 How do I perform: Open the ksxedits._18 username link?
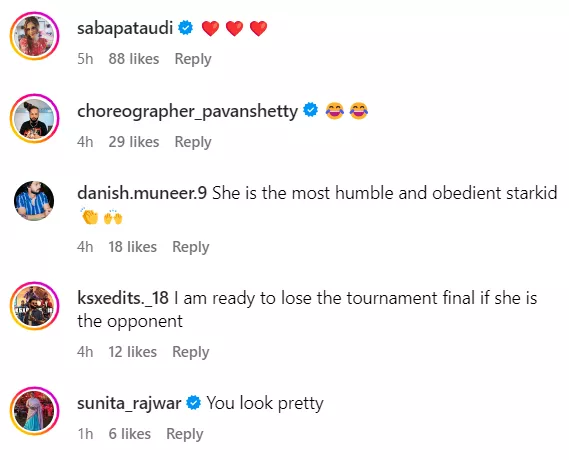(123, 298)
